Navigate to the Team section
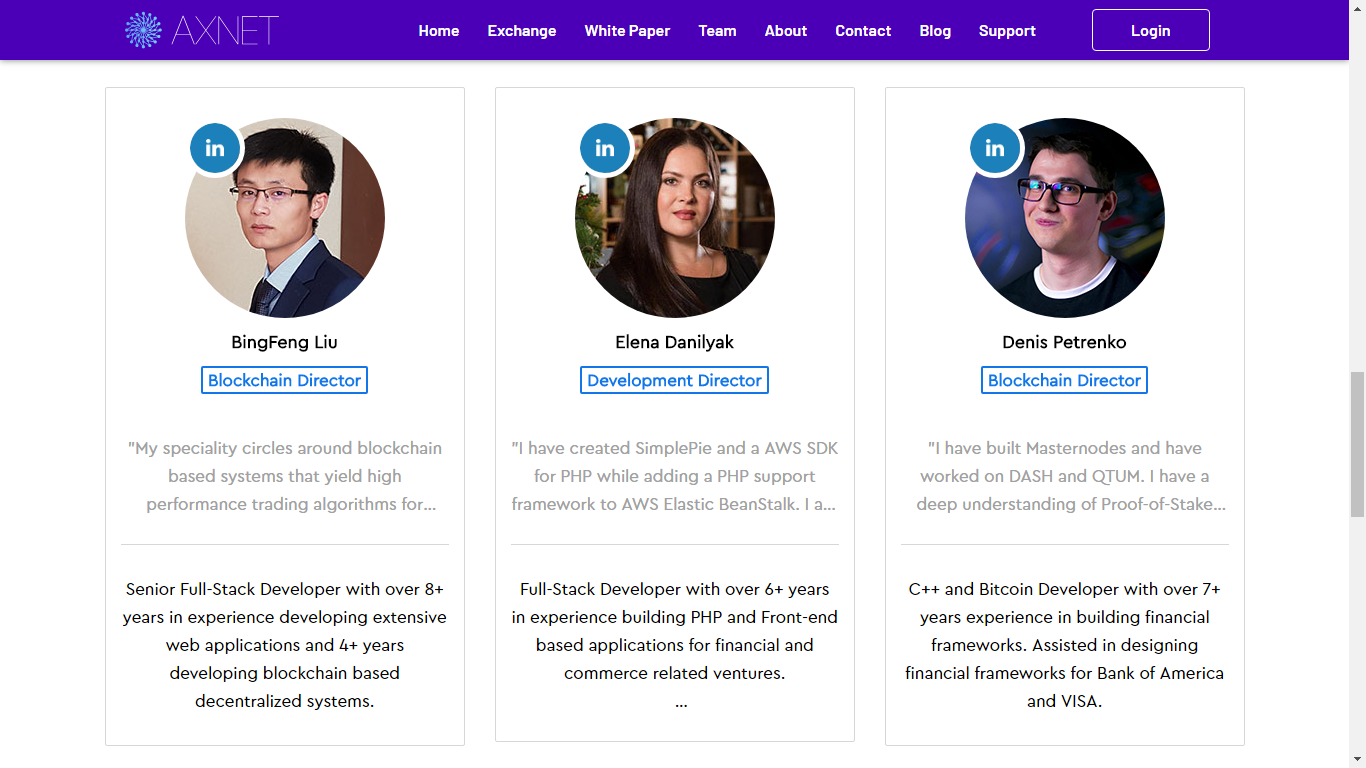 pyautogui.click(x=717, y=31)
